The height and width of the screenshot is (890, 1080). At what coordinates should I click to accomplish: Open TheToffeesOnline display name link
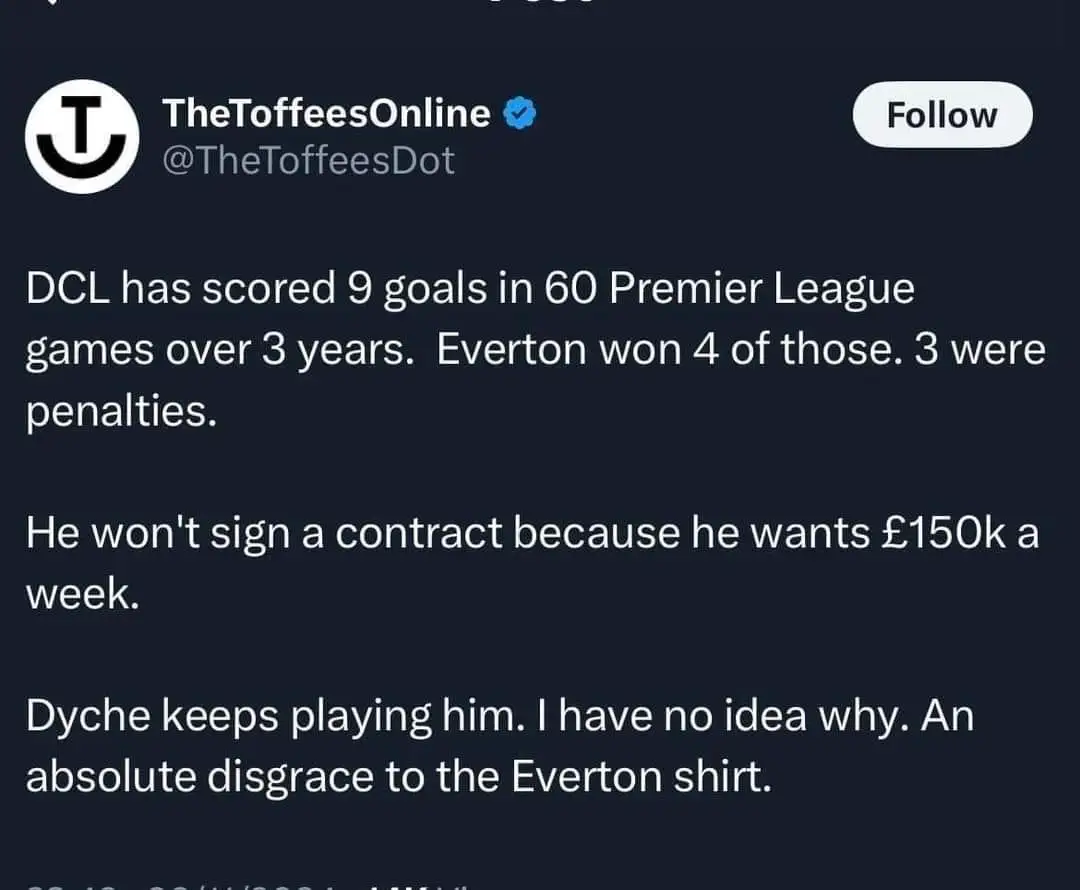pos(326,114)
